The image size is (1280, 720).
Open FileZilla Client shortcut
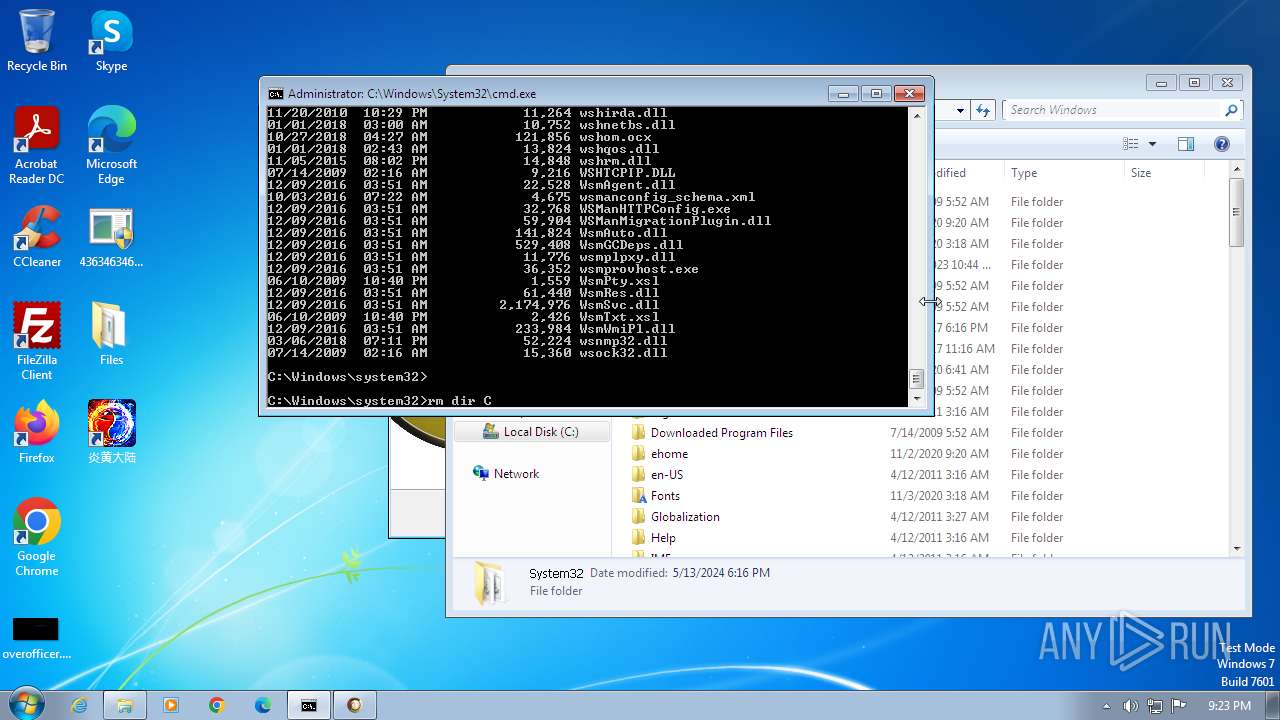(x=37, y=342)
